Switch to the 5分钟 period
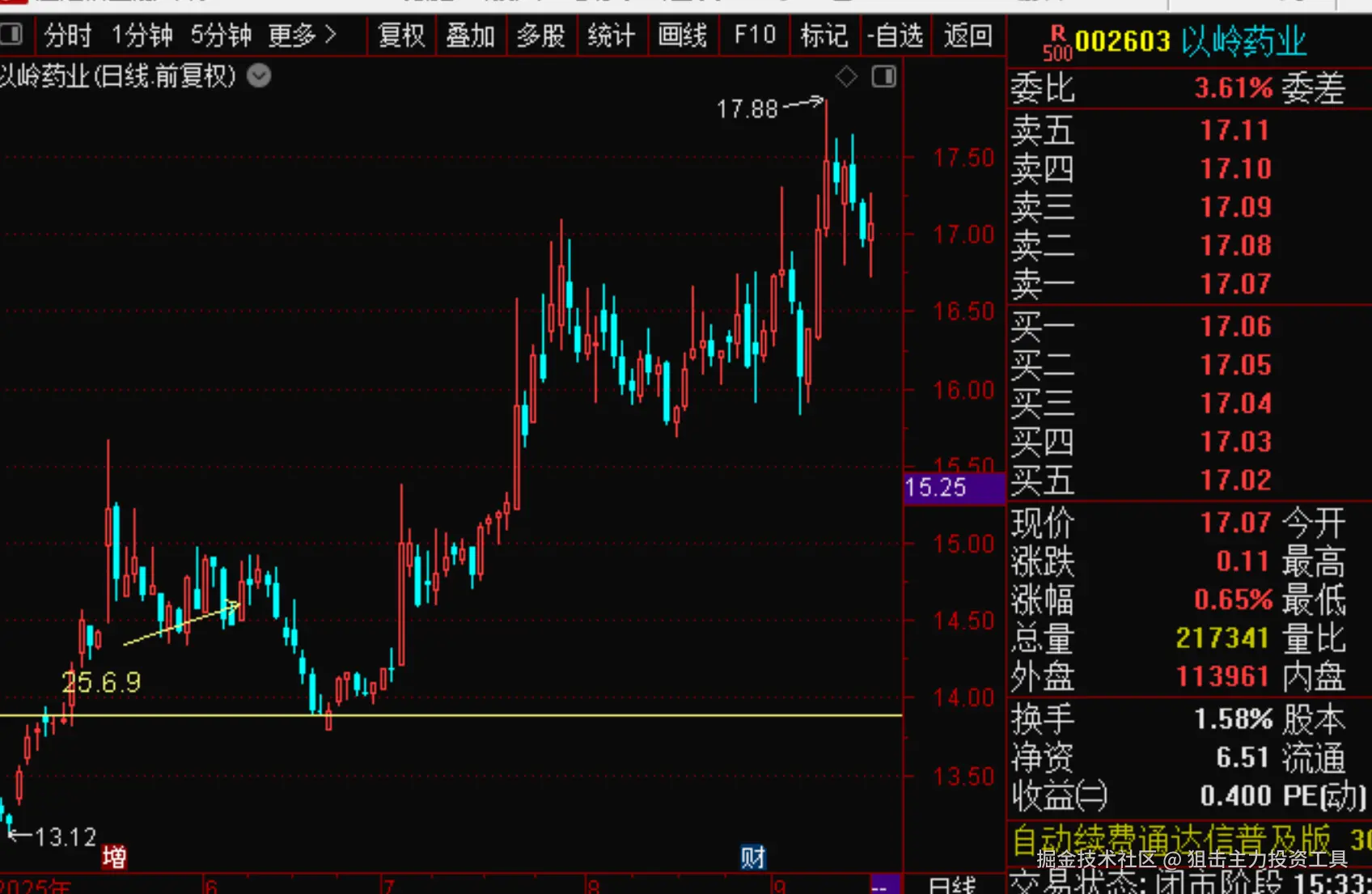This screenshot has width=1372, height=894. pos(221,36)
